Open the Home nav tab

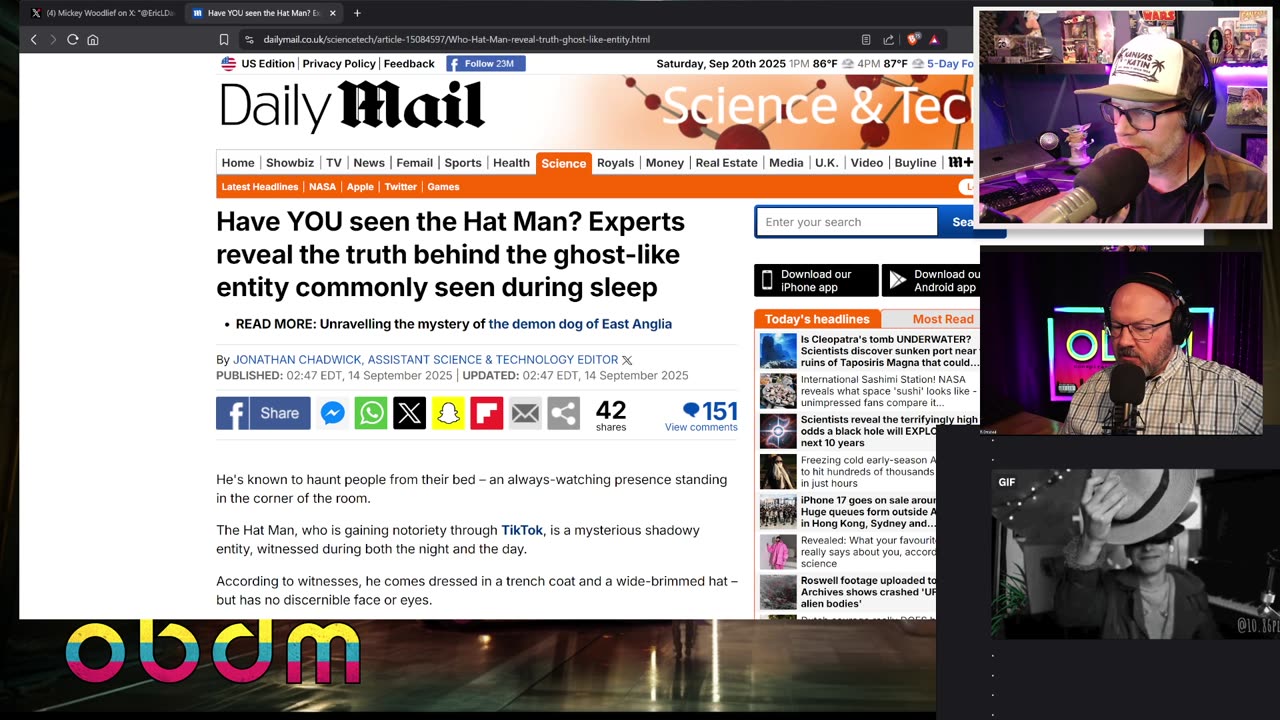coord(238,162)
